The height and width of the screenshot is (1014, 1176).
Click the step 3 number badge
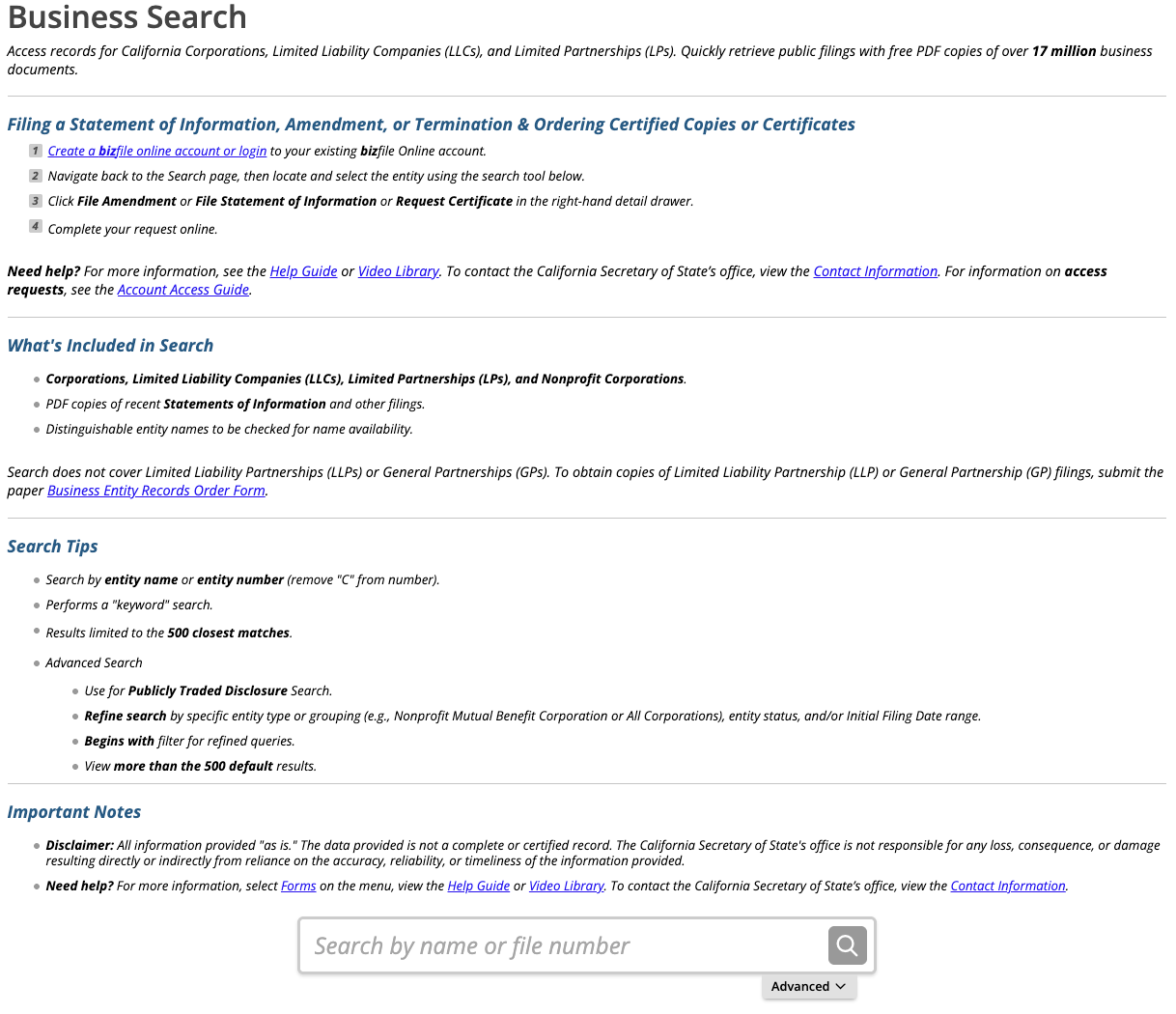pyautogui.click(x=36, y=201)
